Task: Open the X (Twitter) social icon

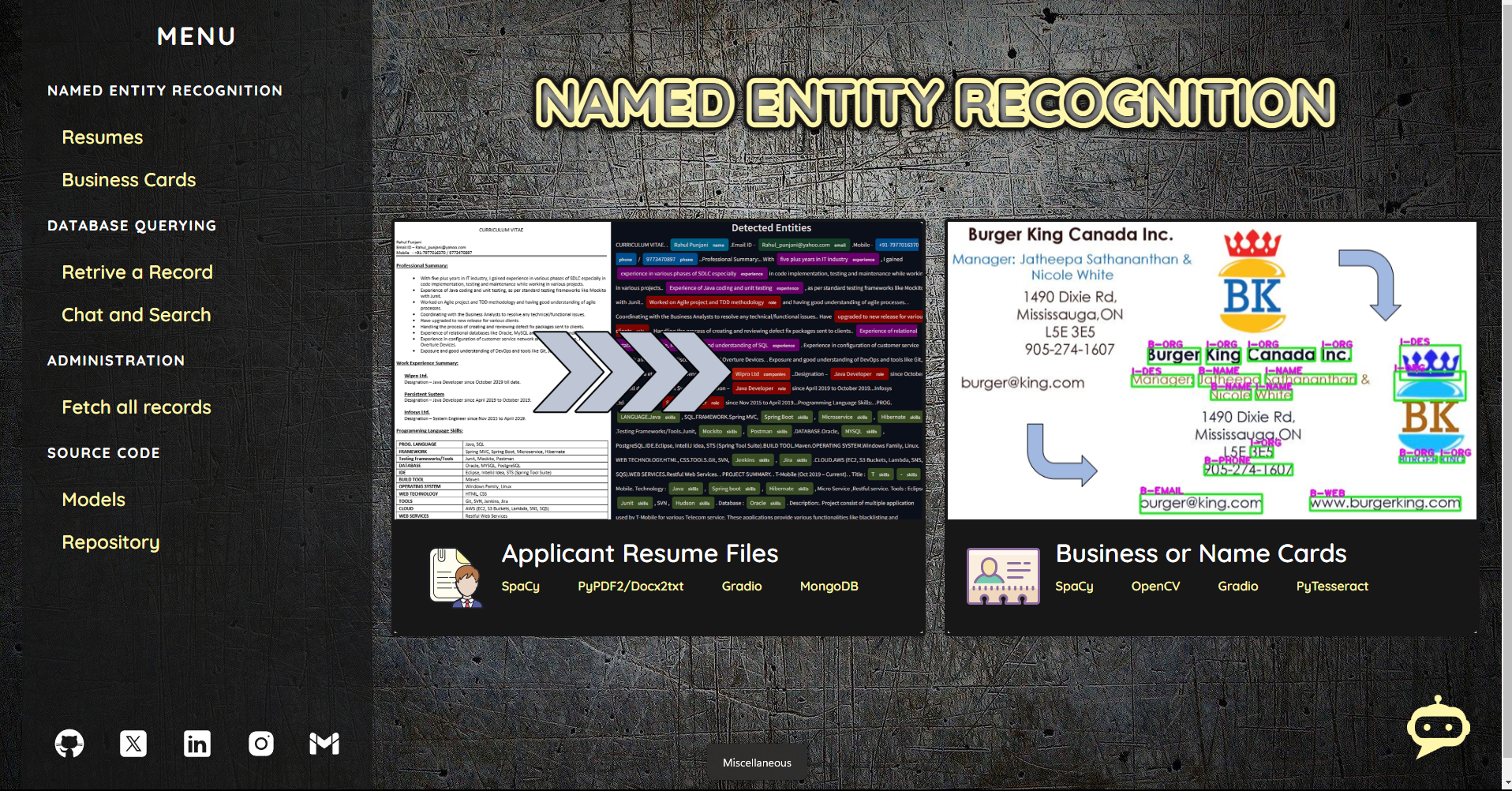Action: click(133, 743)
